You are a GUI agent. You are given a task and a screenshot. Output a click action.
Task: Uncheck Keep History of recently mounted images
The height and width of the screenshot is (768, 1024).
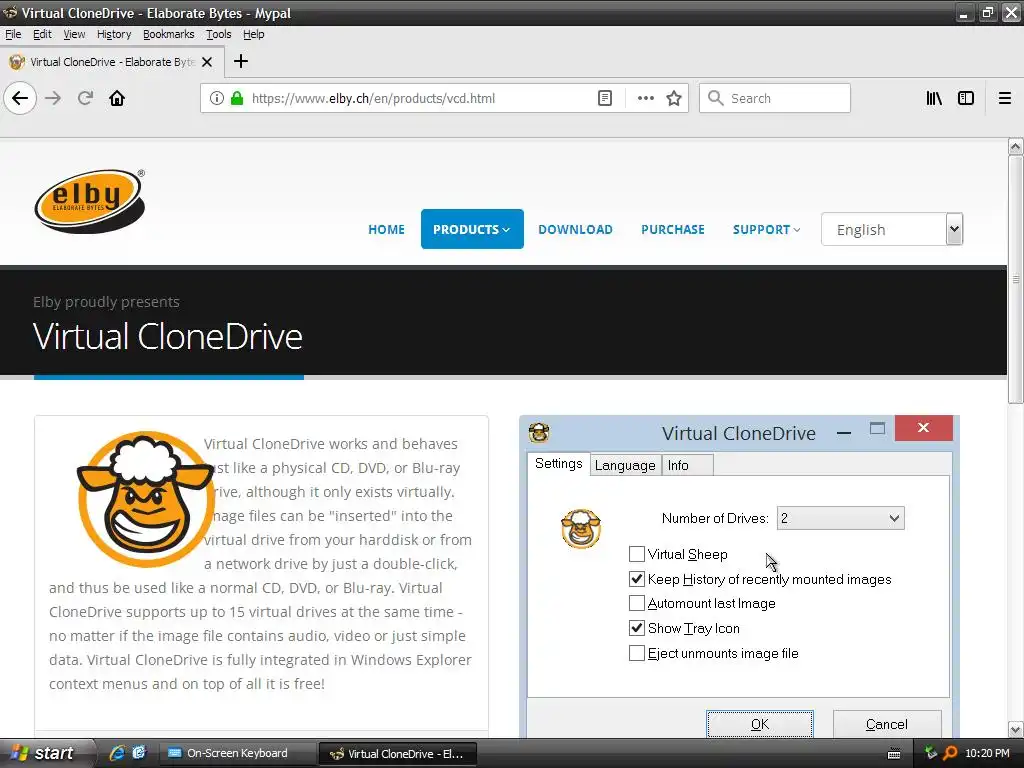pos(637,579)
